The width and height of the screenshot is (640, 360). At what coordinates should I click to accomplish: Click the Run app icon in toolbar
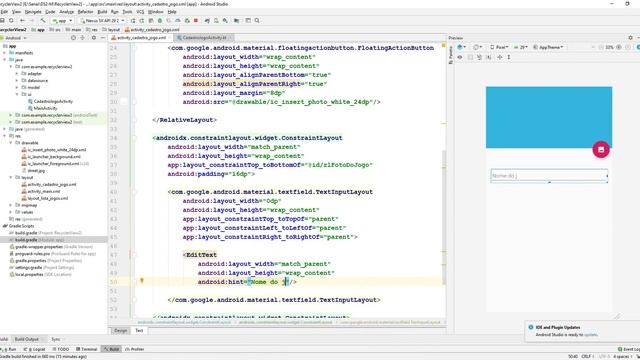[133, 20]
